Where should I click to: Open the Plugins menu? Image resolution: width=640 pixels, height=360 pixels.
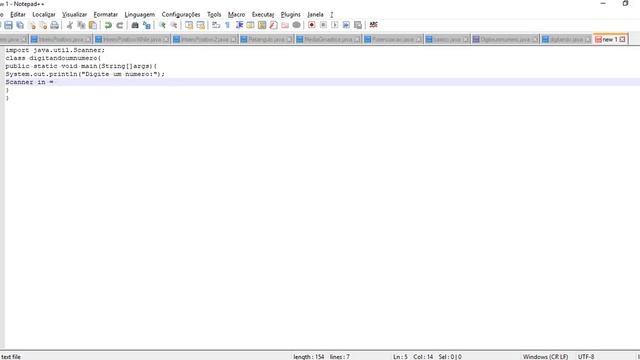click(x=291, y=14)
